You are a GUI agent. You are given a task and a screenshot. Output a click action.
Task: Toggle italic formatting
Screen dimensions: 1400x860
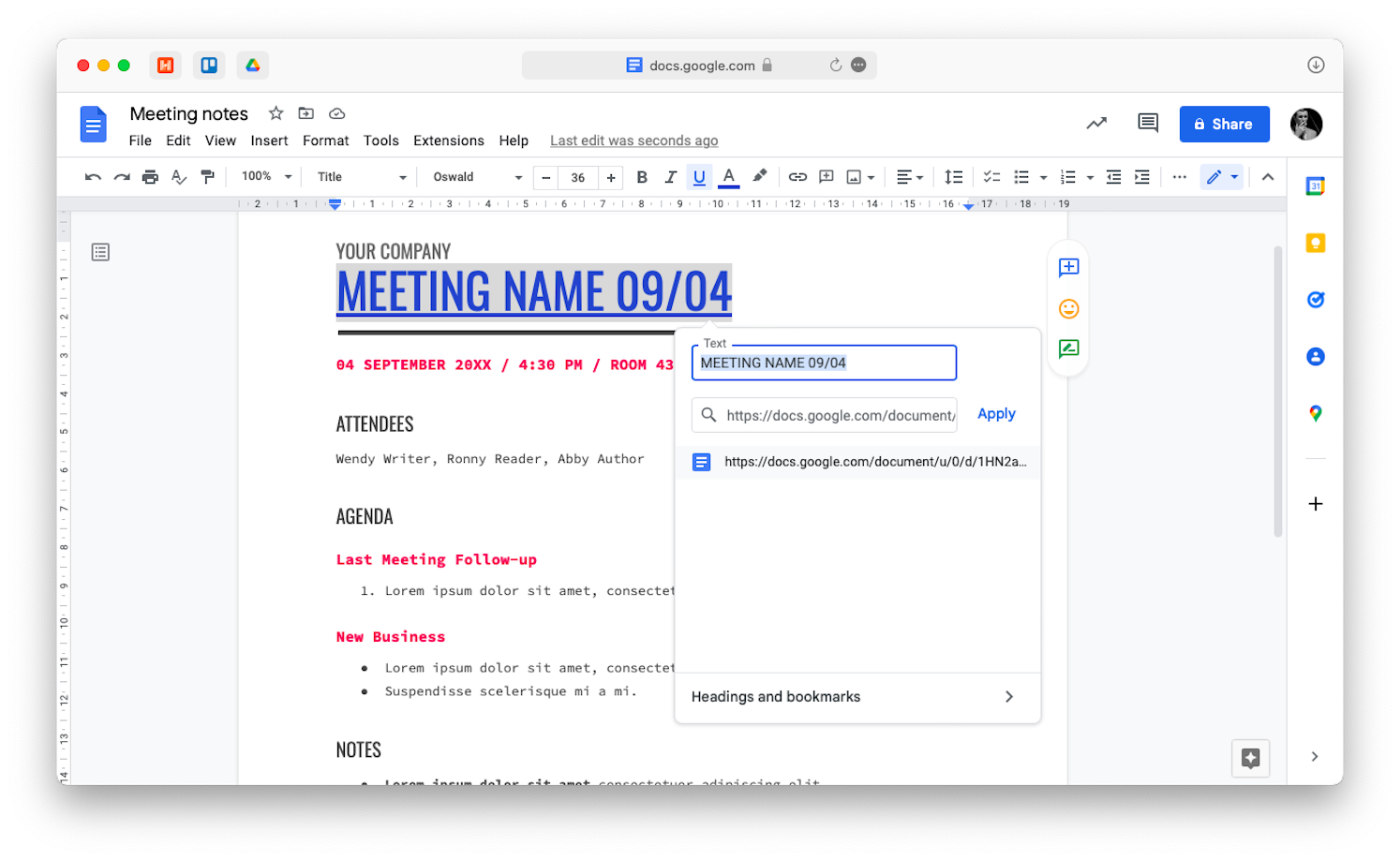[x=671, y=176]
